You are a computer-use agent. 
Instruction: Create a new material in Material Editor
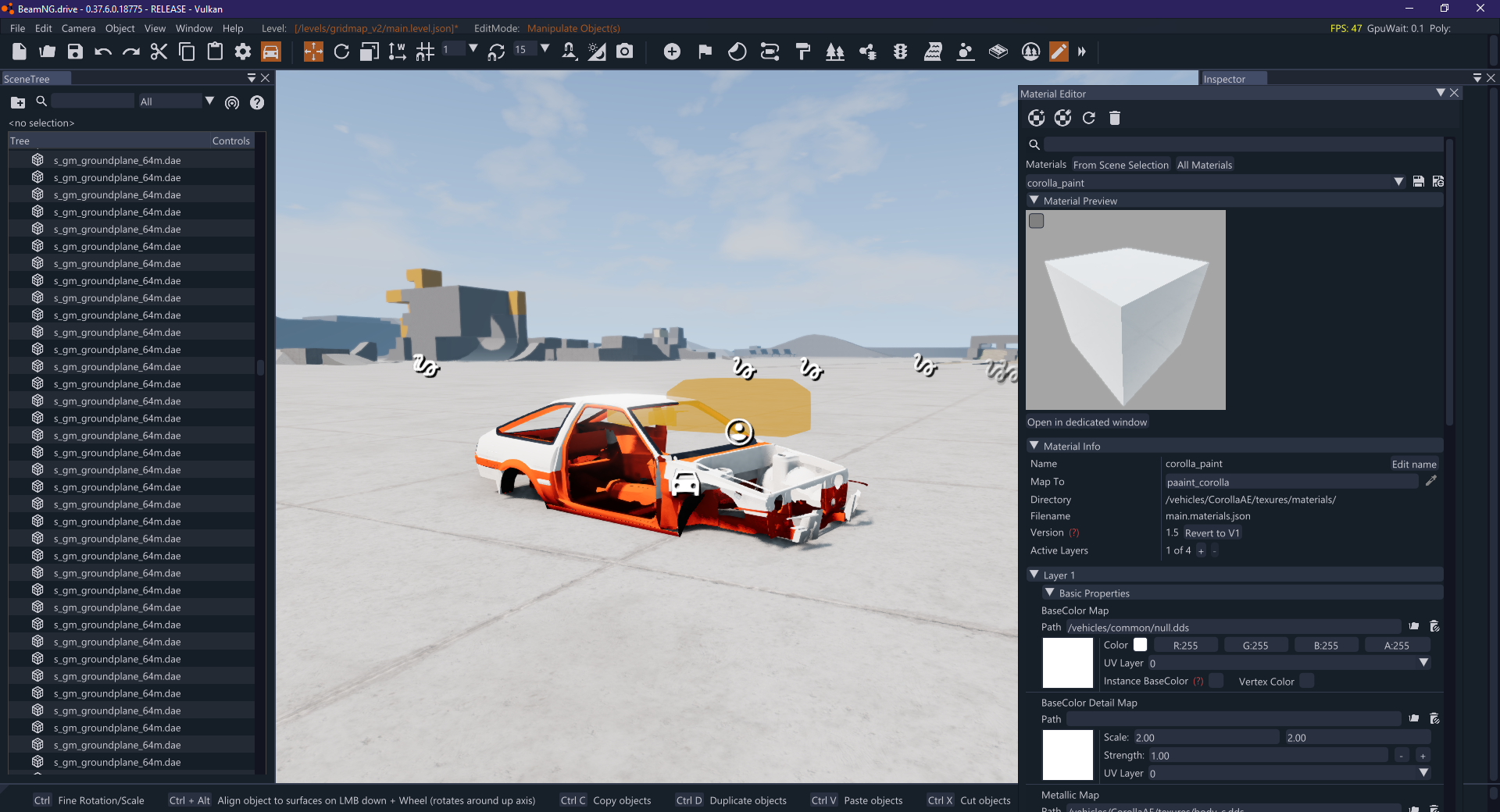(1037, 118)
